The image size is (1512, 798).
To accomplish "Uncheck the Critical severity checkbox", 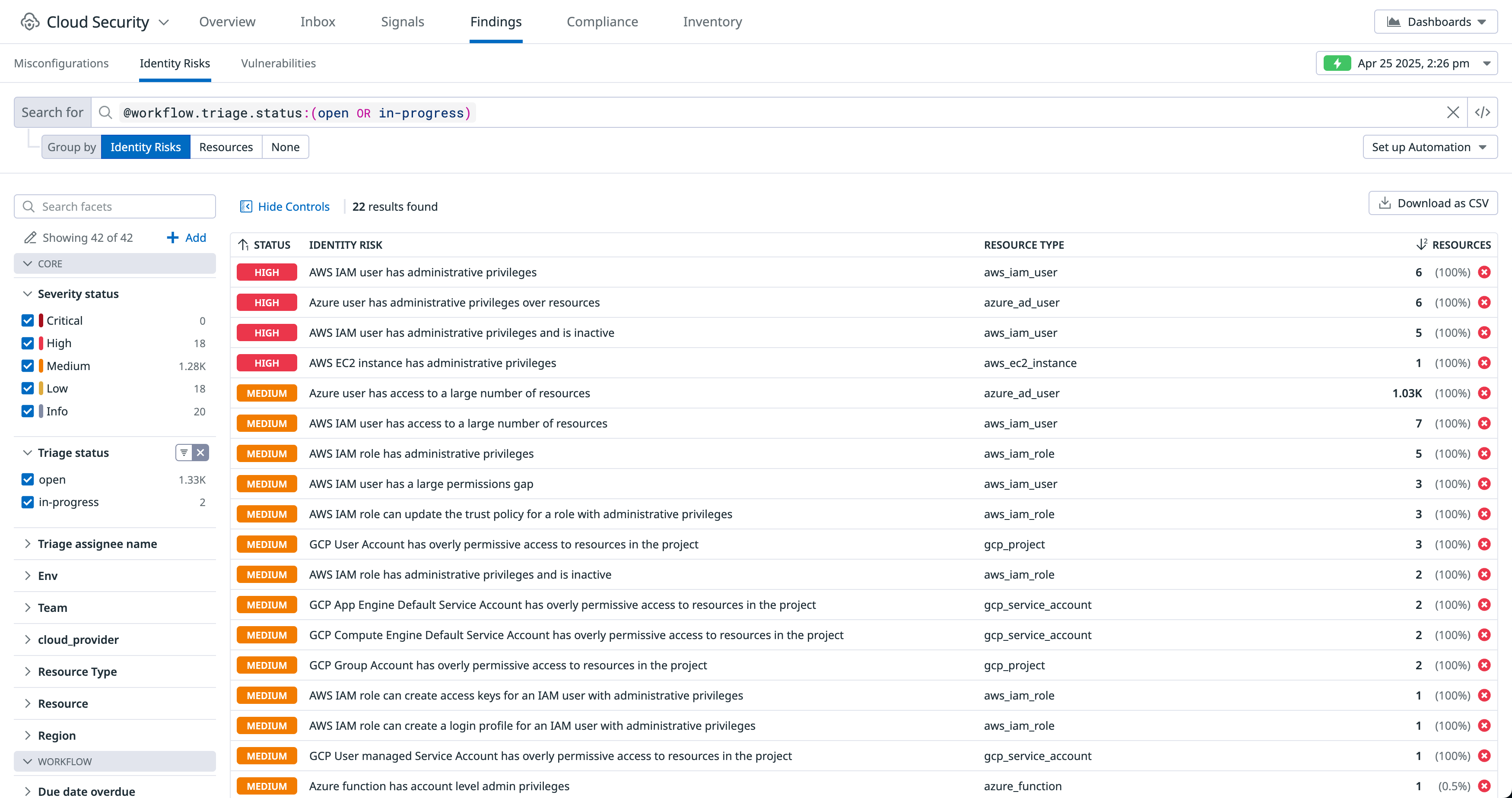I will tap(28, 320).
